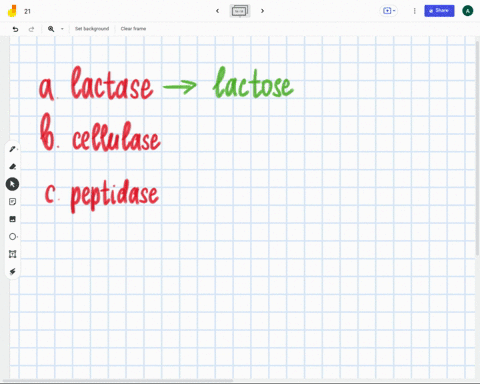
Task: Open the meeting presenting options
Action: (x=389, y=11)
